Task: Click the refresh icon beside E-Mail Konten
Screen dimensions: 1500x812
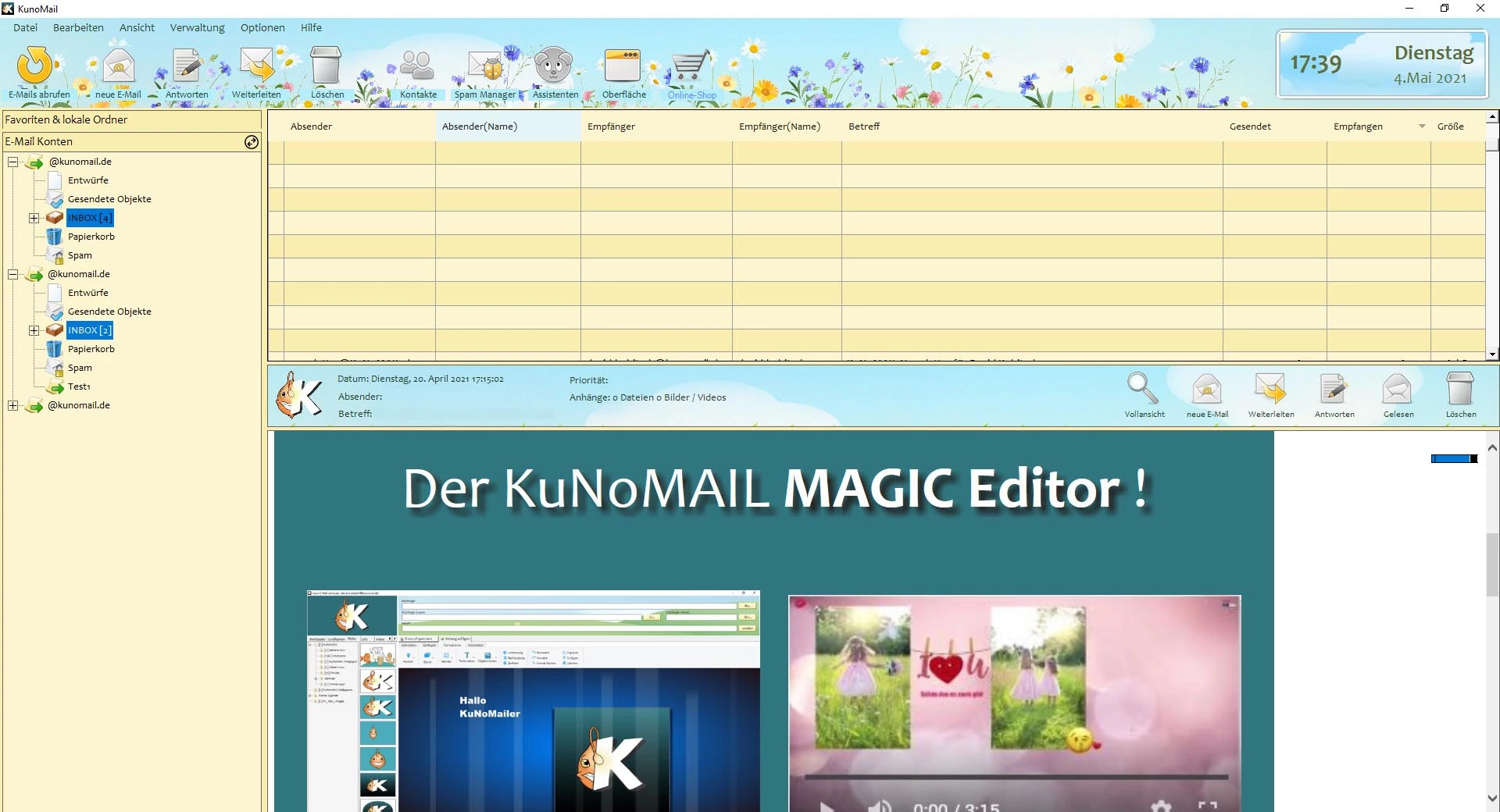Action: click(x=252, y=142)
